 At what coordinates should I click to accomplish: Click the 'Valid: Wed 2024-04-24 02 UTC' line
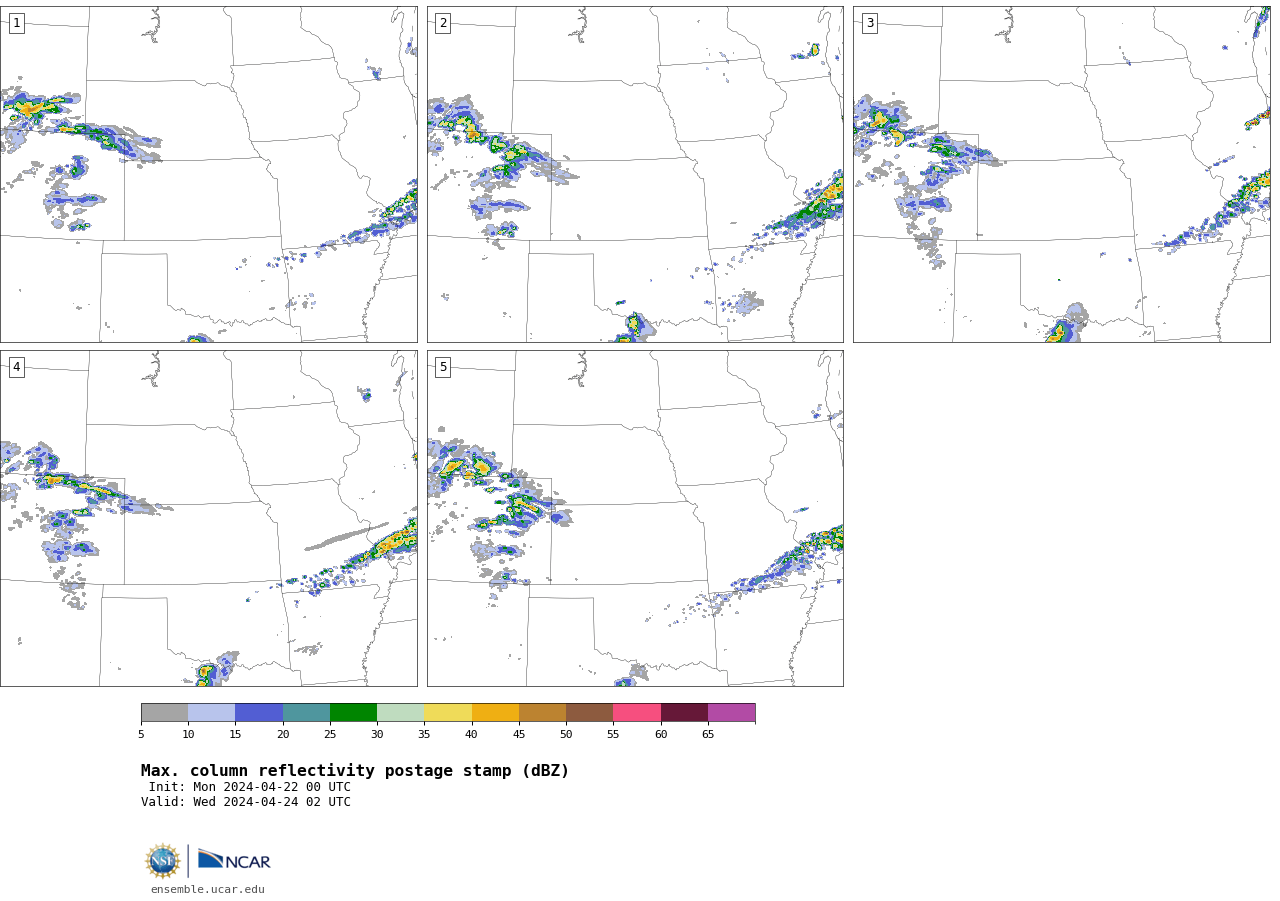246,802
